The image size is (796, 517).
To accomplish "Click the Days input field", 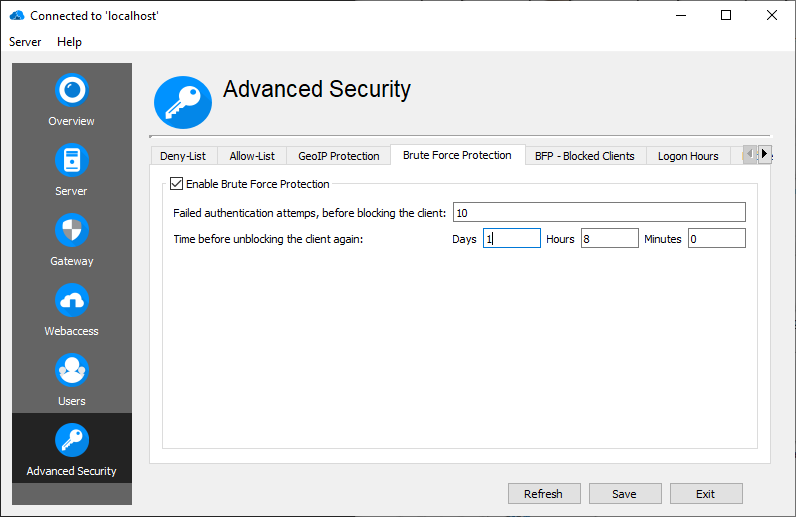I will tap(512, 238).
